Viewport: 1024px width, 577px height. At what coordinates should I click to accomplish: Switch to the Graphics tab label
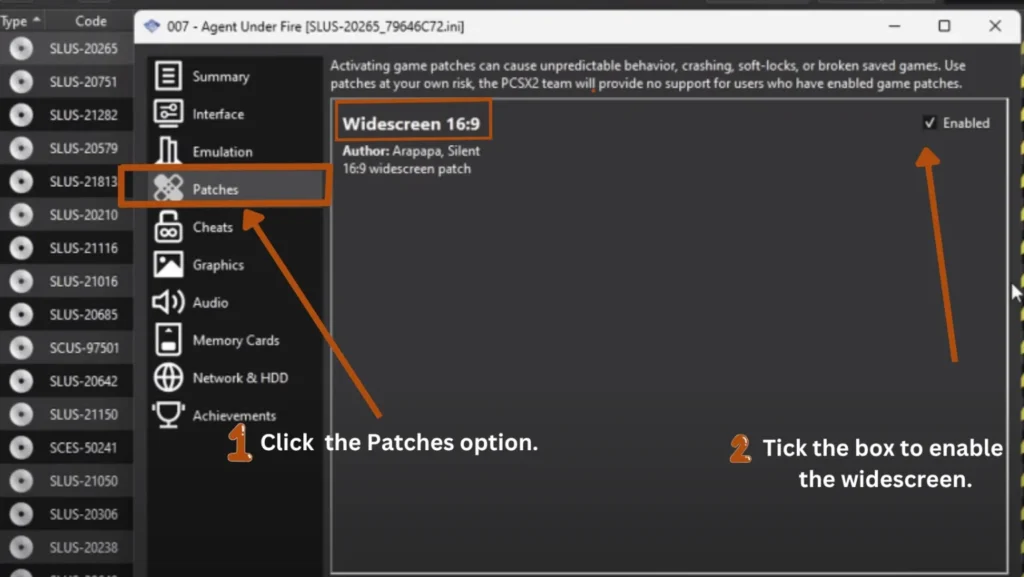coord(218,265)
